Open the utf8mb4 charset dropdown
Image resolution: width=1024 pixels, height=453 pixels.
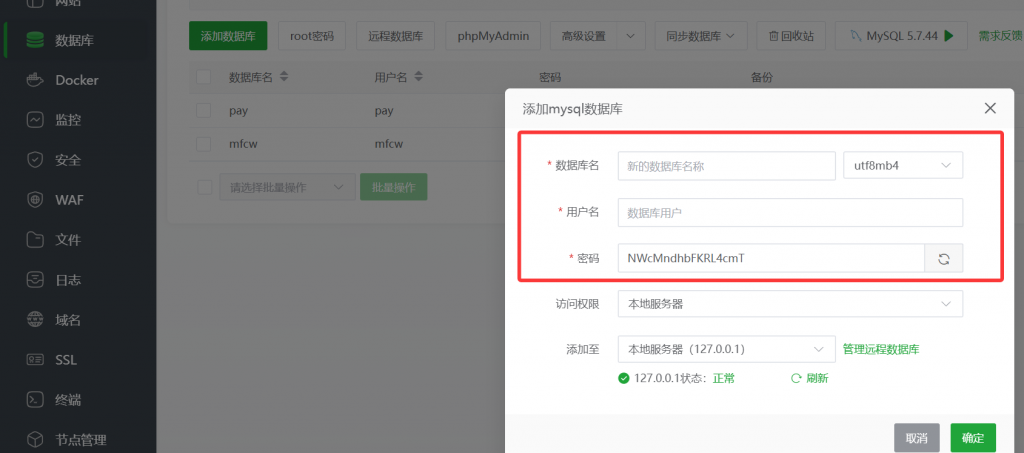click(902, 166)
